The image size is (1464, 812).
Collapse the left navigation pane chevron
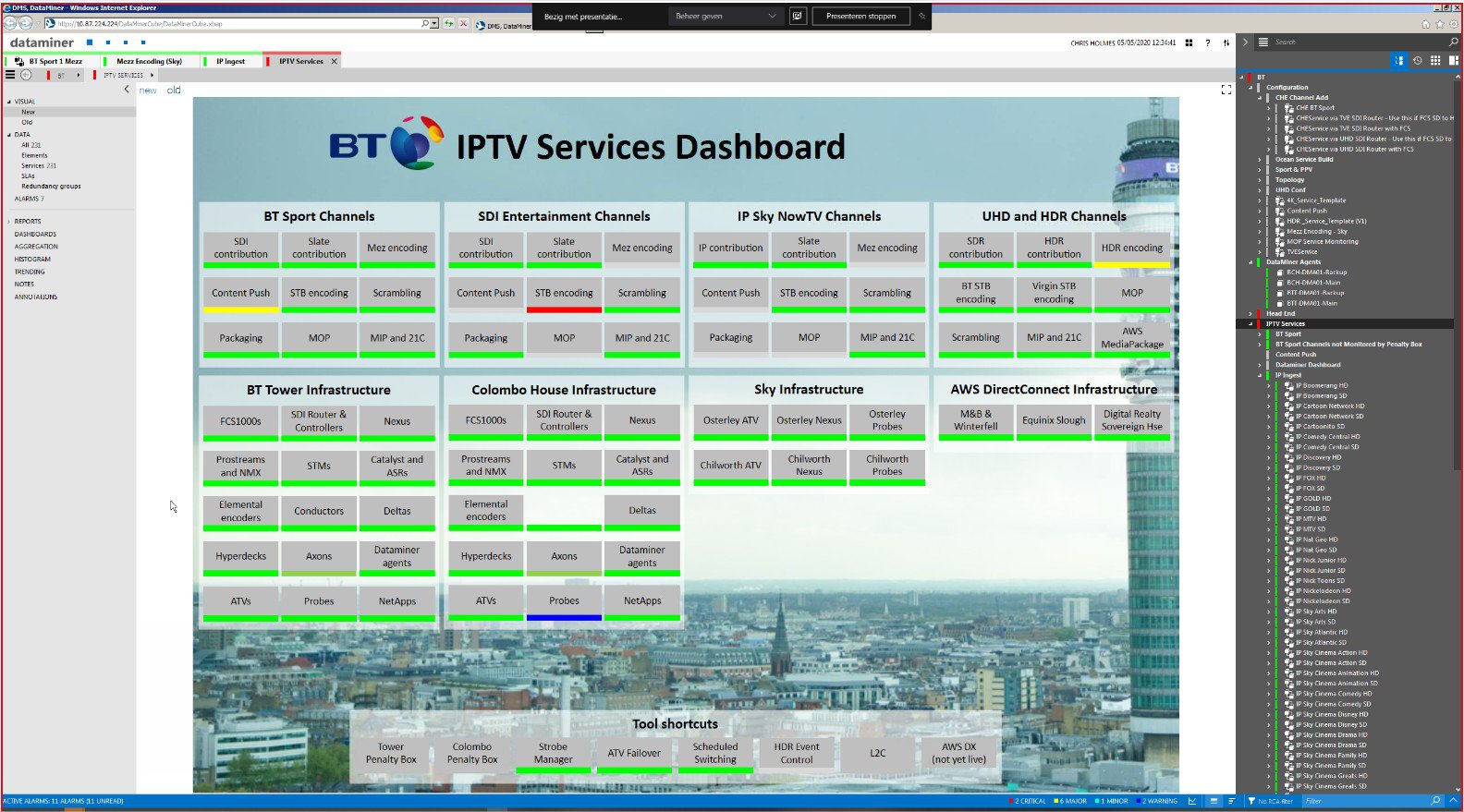click(x=127, y=90)
